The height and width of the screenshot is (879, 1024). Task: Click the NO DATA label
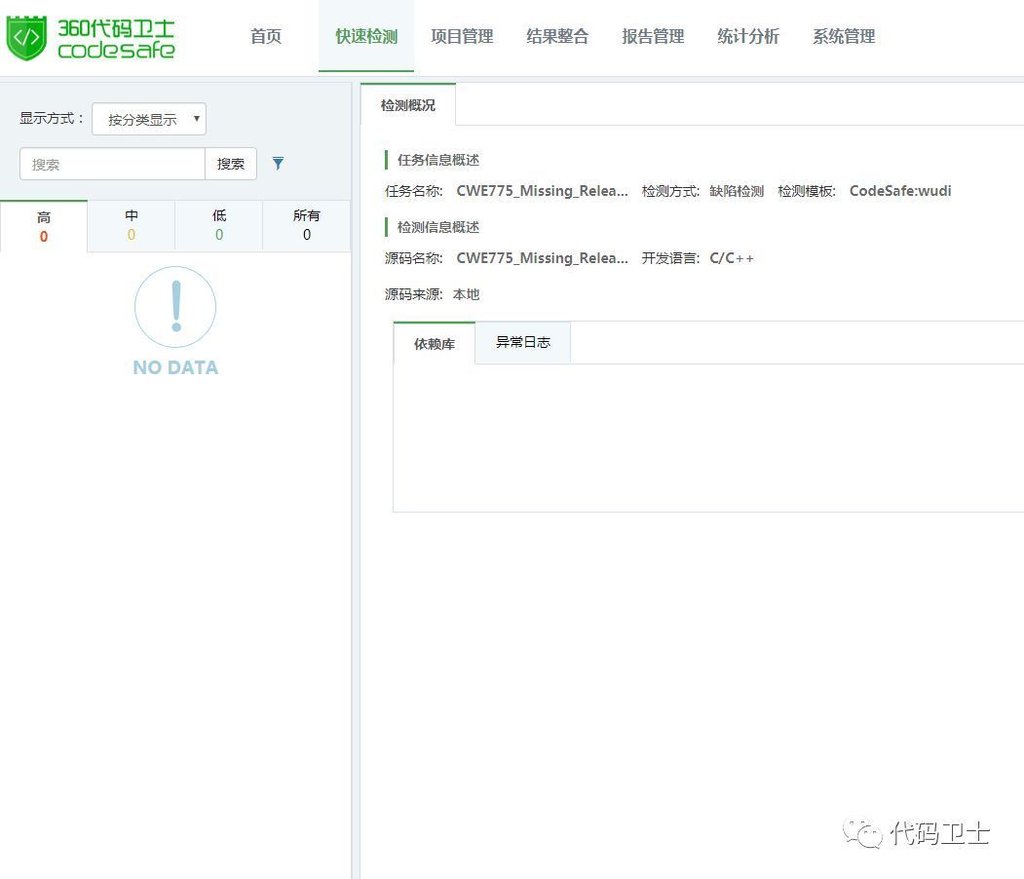click(x=175, y=368)
